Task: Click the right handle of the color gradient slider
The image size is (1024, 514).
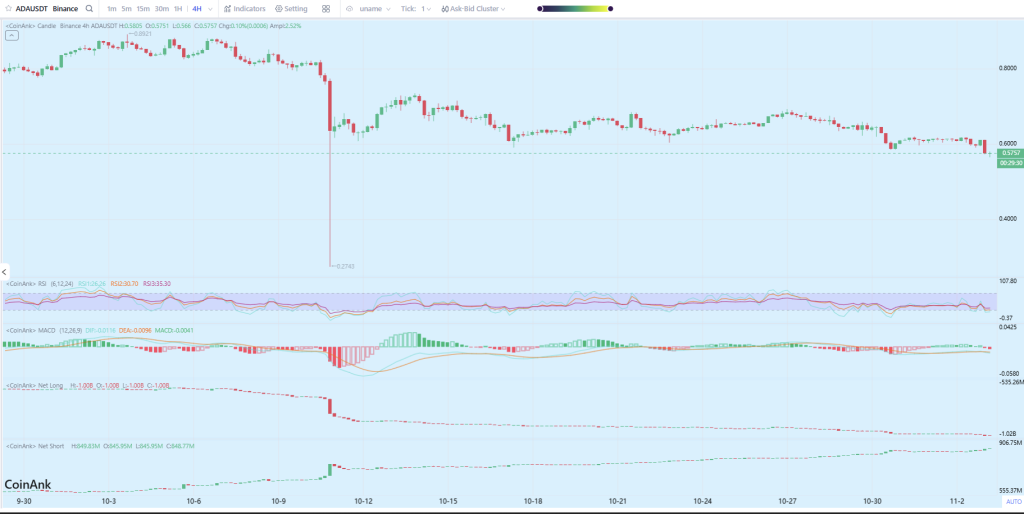Action: click(x=610, y=9)
